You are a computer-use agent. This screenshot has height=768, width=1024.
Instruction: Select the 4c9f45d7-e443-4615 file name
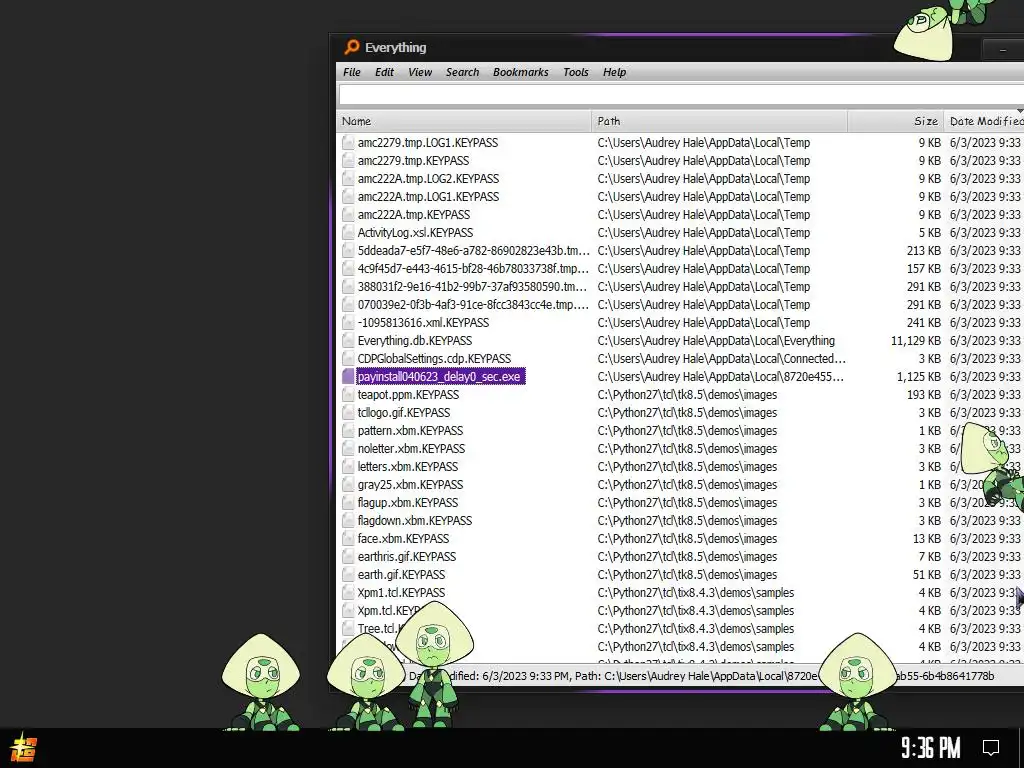click(x=473, y=268)
